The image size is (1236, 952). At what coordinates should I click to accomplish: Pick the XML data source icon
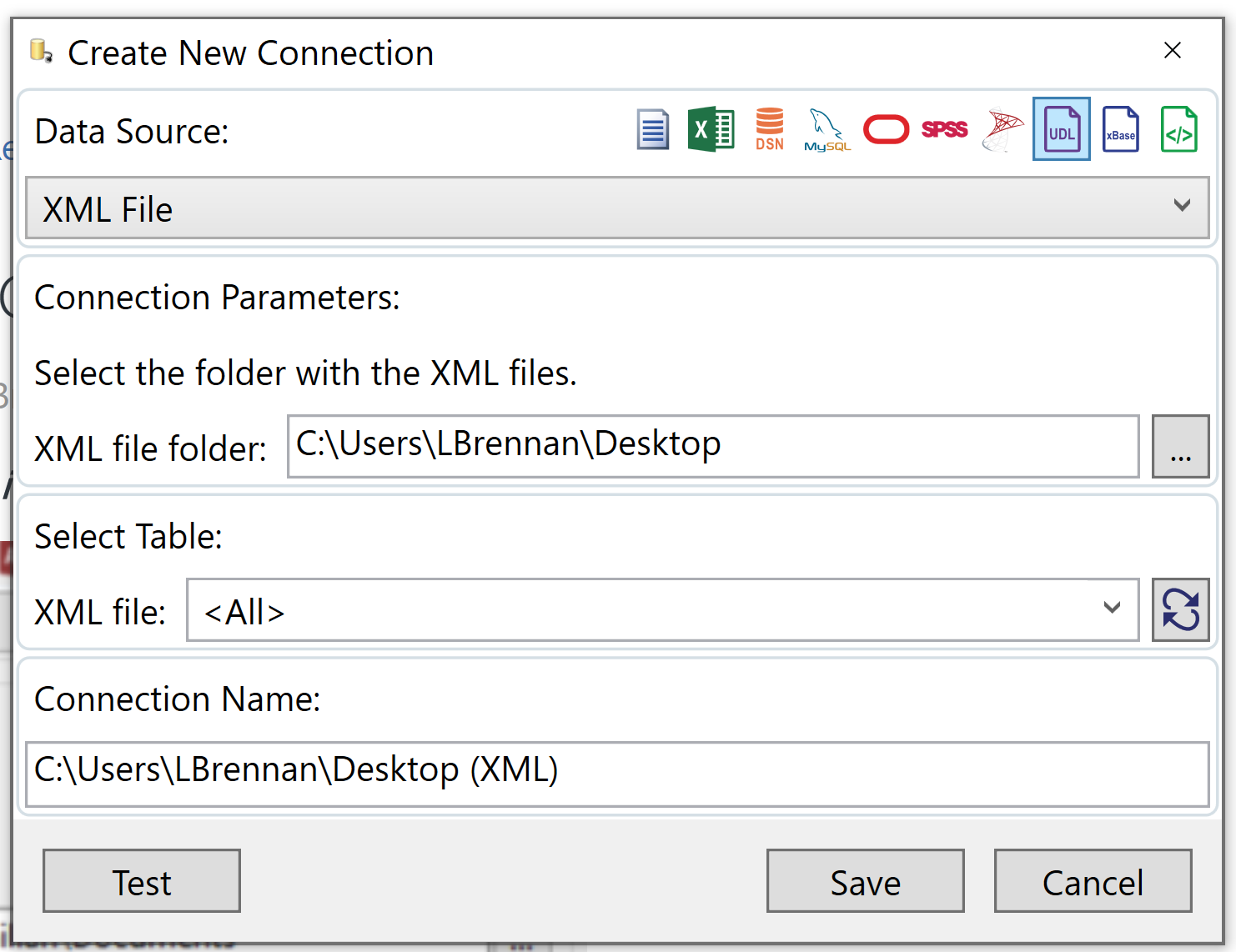pos(1178,129)
